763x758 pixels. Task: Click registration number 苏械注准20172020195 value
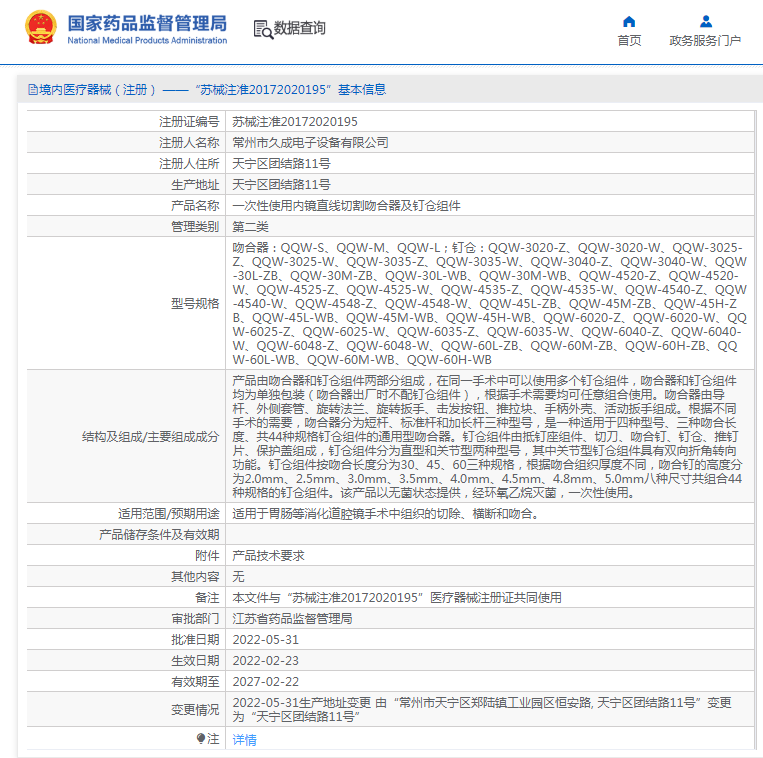295,122
